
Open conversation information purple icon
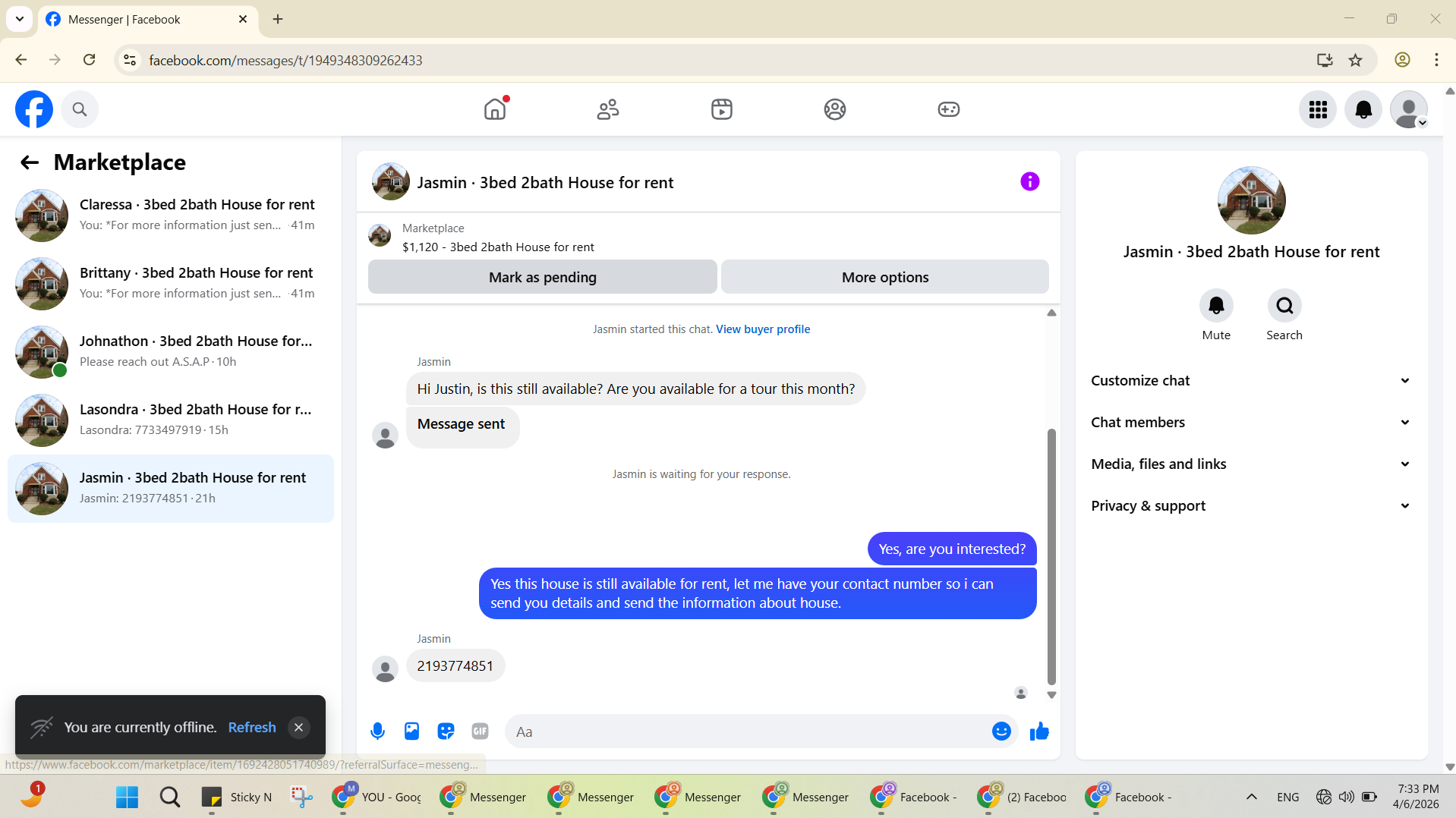1030,181
